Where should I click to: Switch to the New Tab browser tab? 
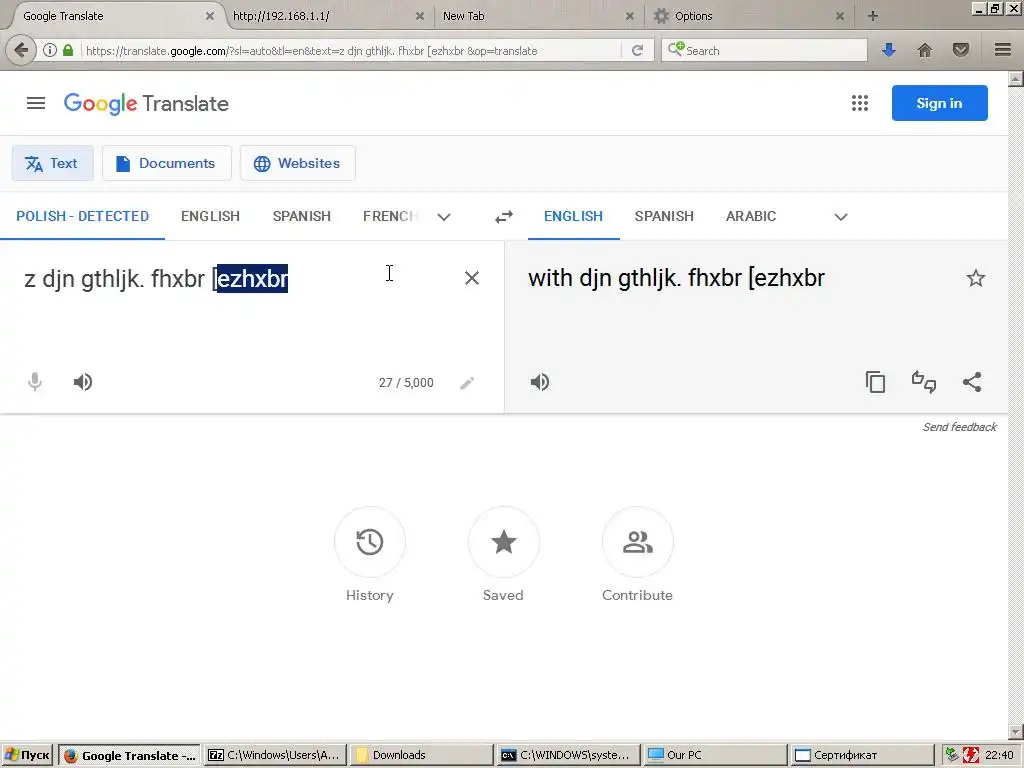pyautogui.click(x=538, y=16)
